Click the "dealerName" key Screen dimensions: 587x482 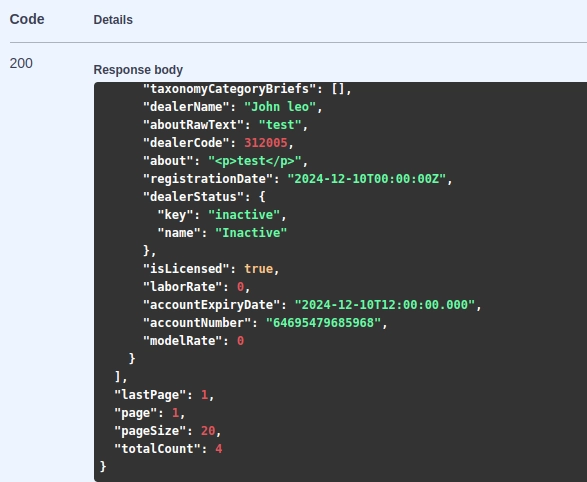(x=186, y=107)
